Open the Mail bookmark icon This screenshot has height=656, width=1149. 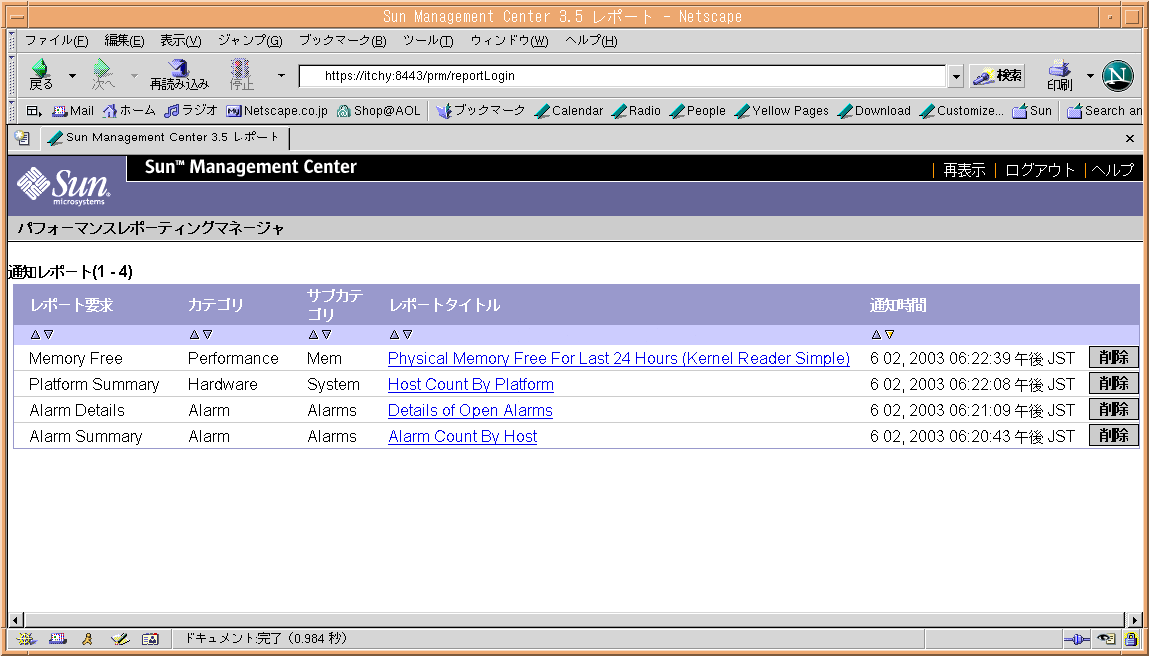point(73,111)
